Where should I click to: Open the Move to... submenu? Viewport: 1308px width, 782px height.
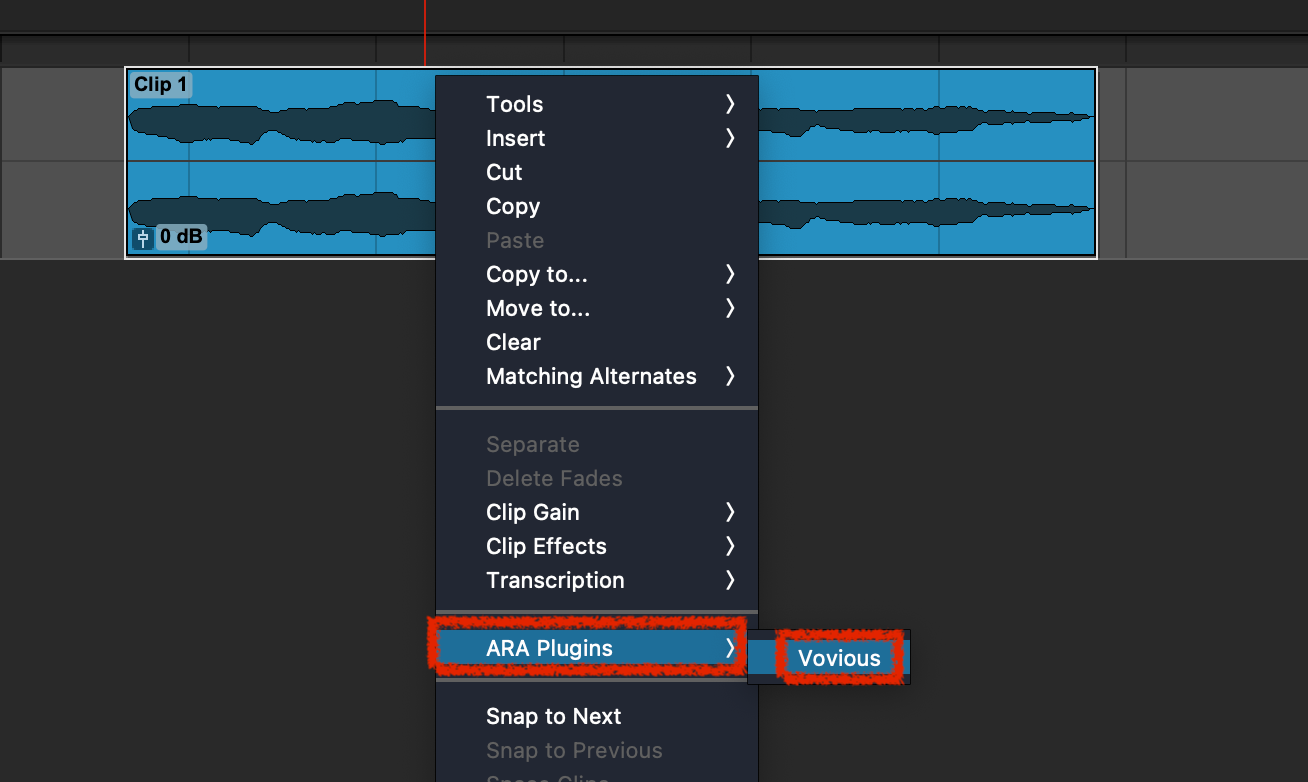(x=538, y=308)
